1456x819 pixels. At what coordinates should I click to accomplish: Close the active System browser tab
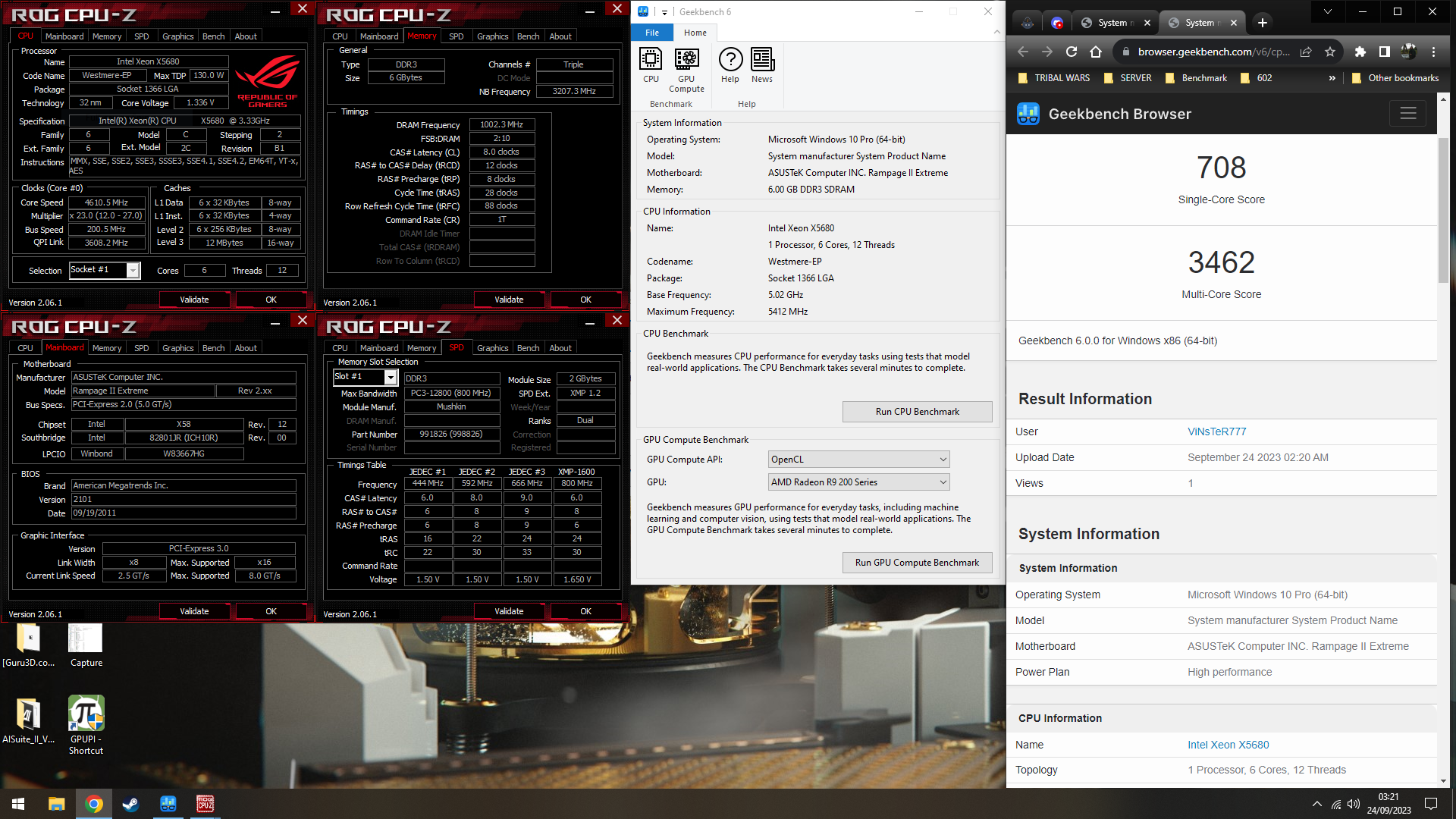[1234, 23]
